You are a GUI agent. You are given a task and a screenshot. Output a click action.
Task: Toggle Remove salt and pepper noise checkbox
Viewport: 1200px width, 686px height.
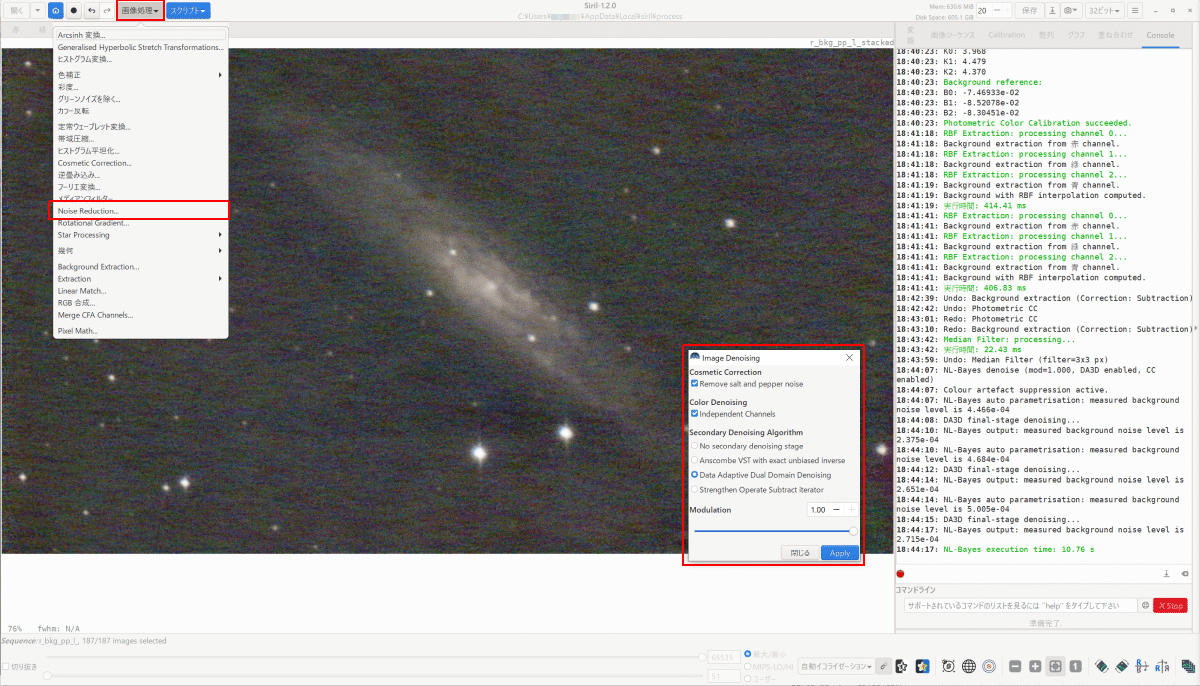tap(695, 383)
